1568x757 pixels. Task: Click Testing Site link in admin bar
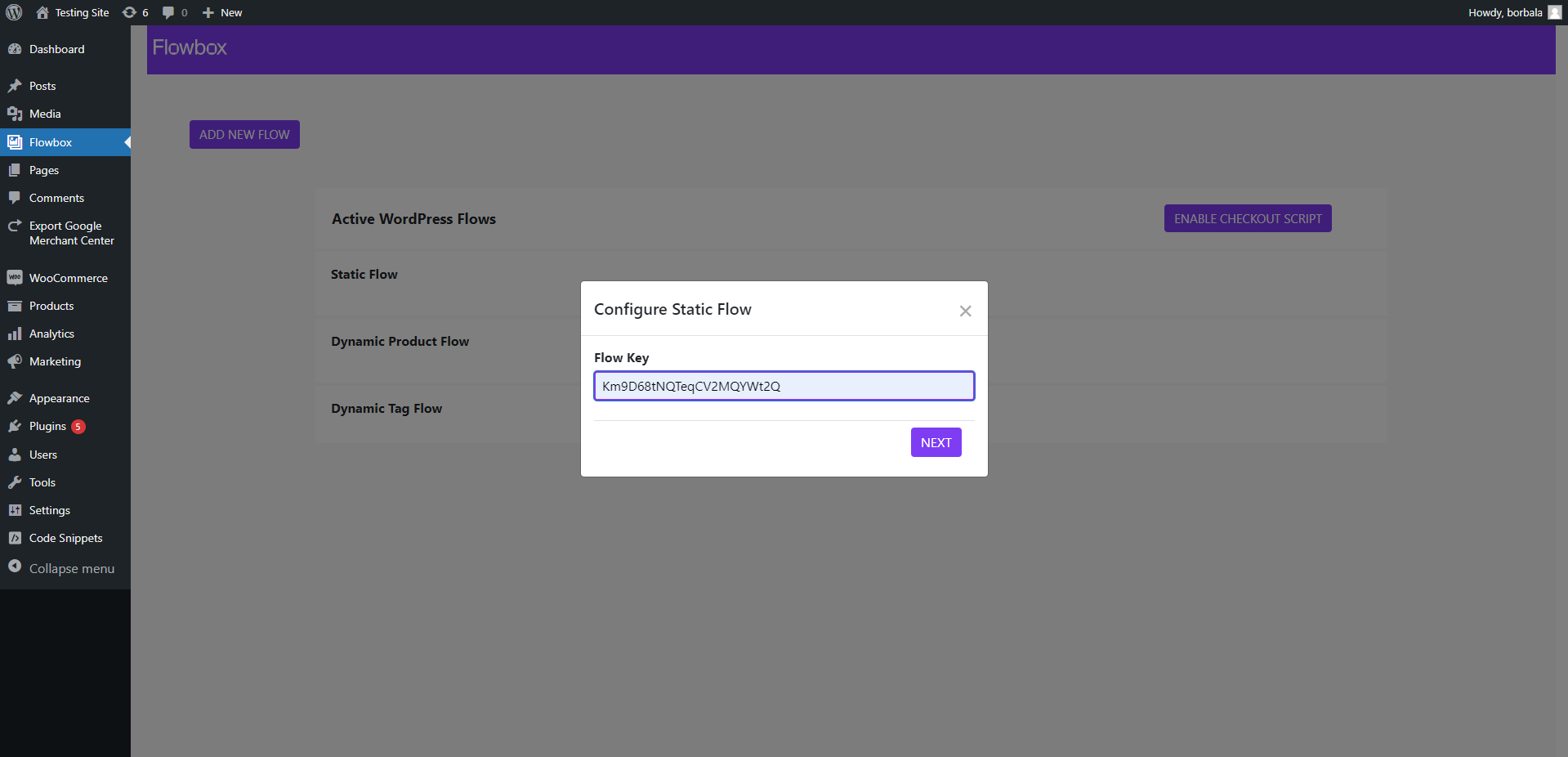pos(82,12)
